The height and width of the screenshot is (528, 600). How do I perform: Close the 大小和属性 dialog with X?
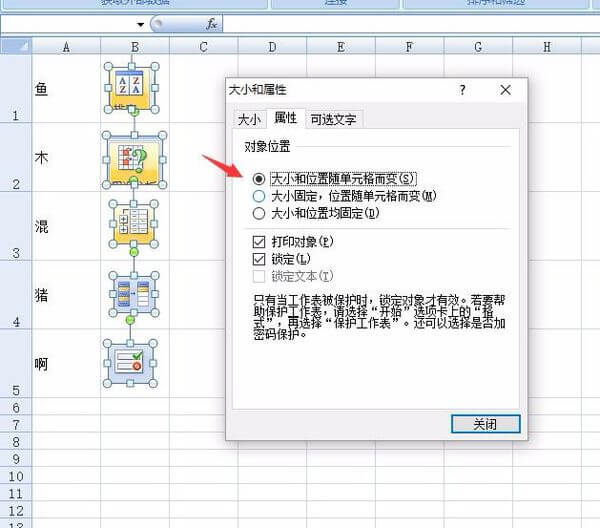pyautogui.click(x=506, y=90)
